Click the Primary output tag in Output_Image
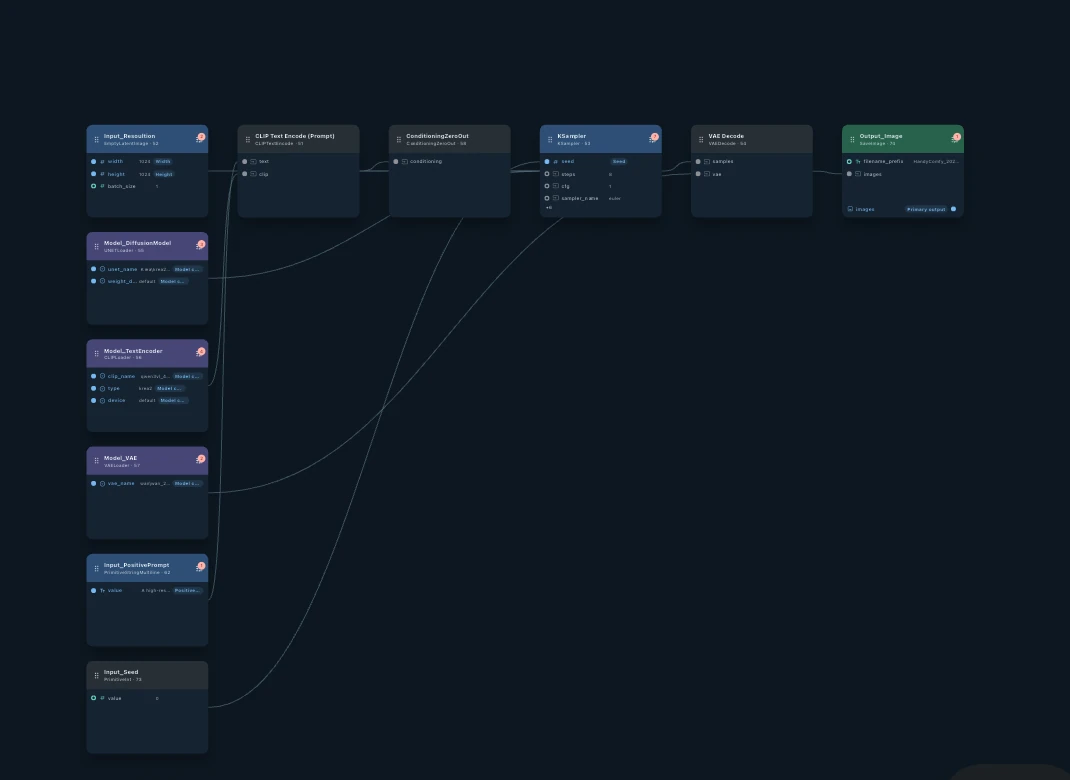Image resolution: width=1070 pixels, height=780 pixels. 926,210
